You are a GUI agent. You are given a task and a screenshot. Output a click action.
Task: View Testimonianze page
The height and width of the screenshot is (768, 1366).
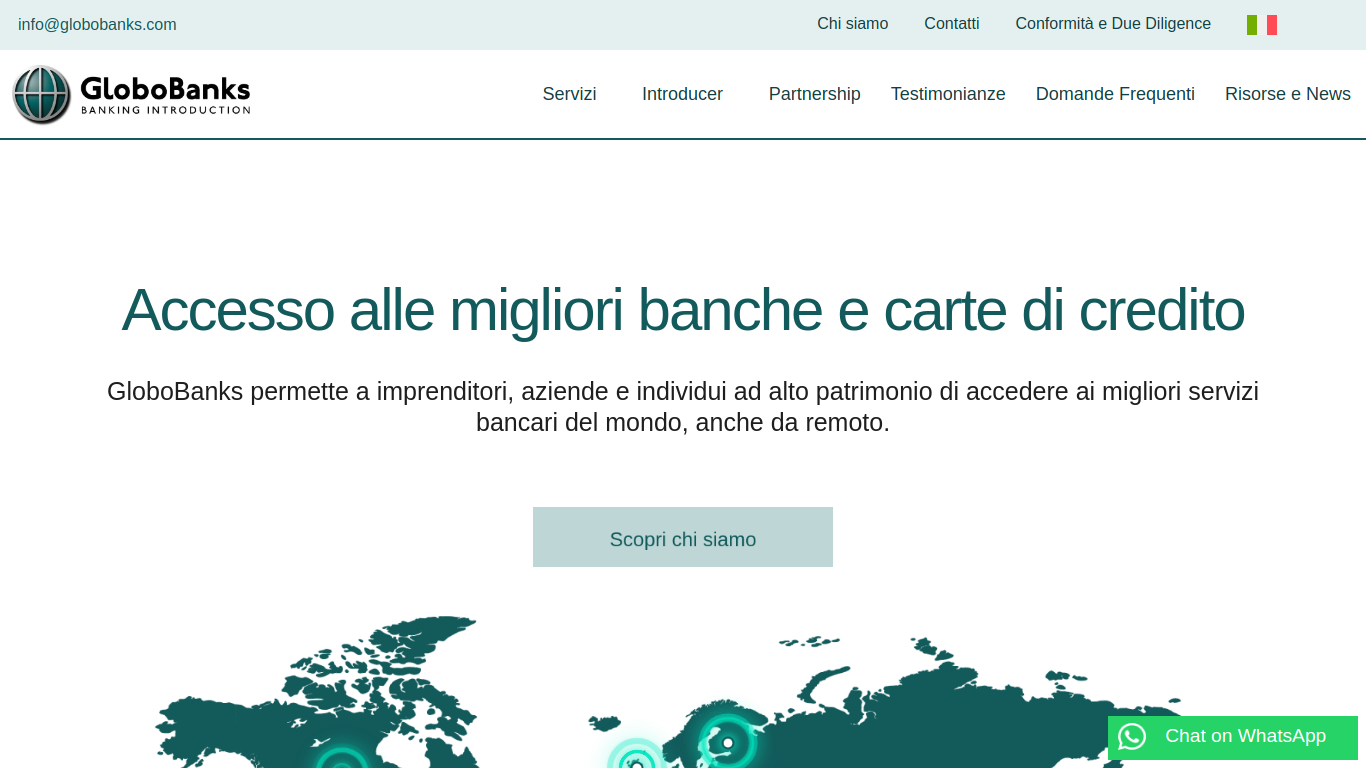[948, 94]
